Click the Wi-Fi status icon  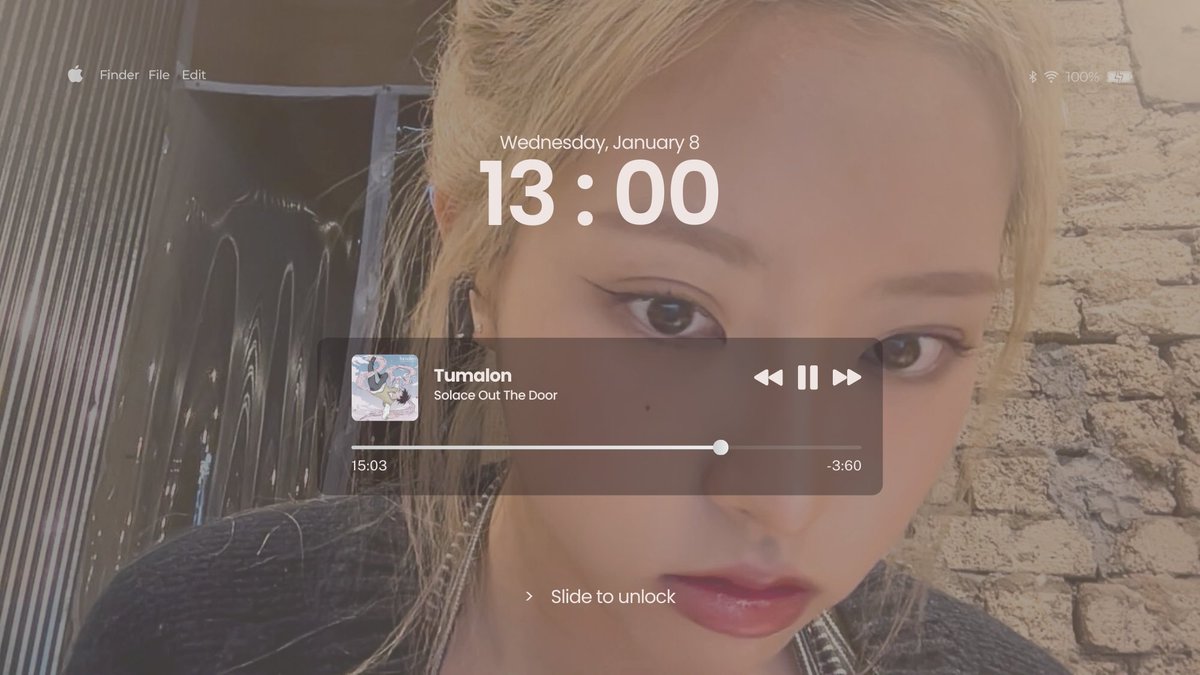click(1051, 76)
